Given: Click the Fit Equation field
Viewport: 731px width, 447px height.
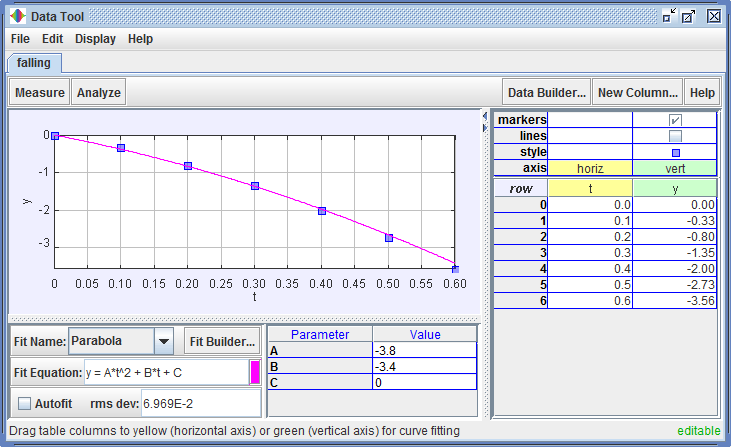Looking at the screenshot, I should pyautogui.click(x=166, y=372).
